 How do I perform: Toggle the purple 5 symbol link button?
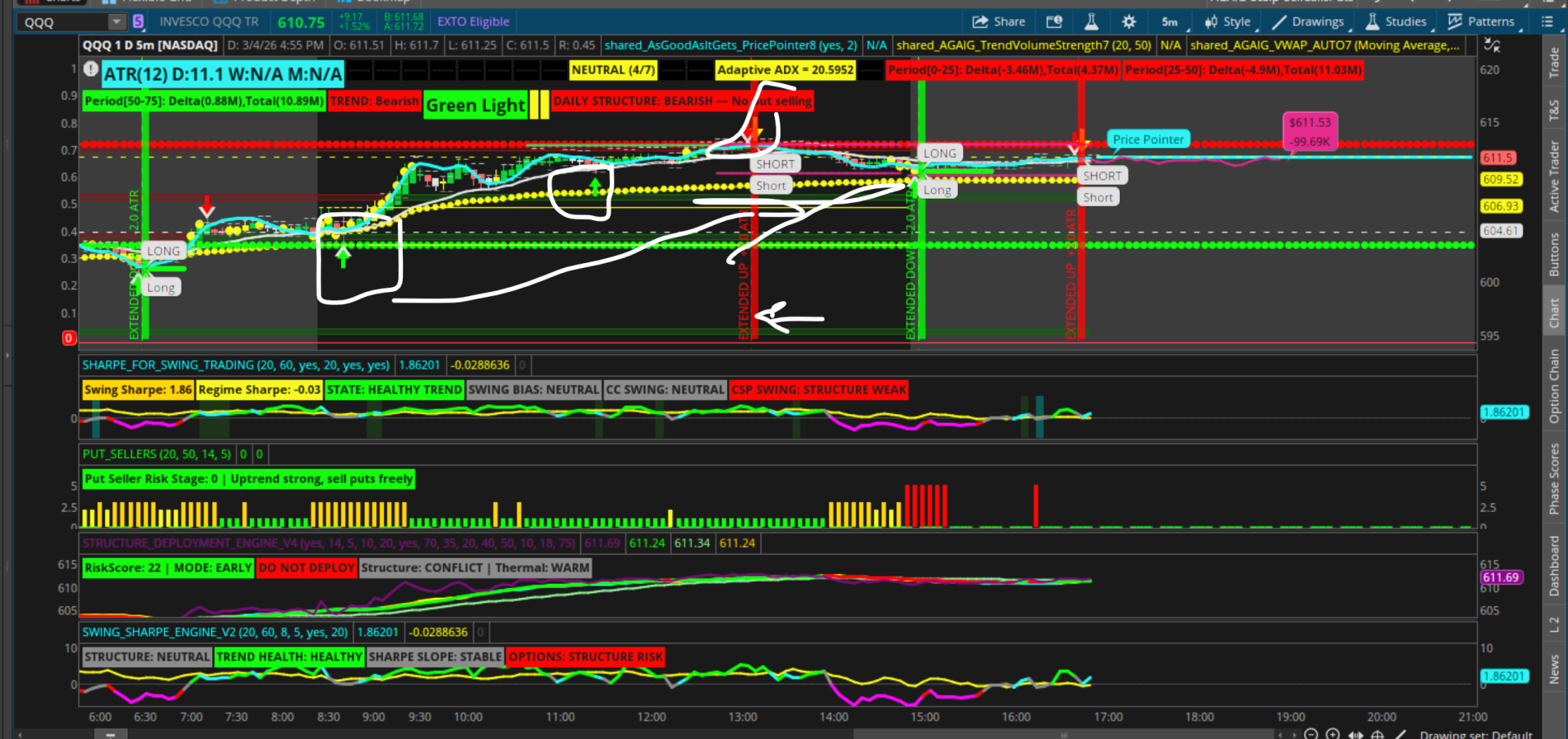click(x=138, y=22)
